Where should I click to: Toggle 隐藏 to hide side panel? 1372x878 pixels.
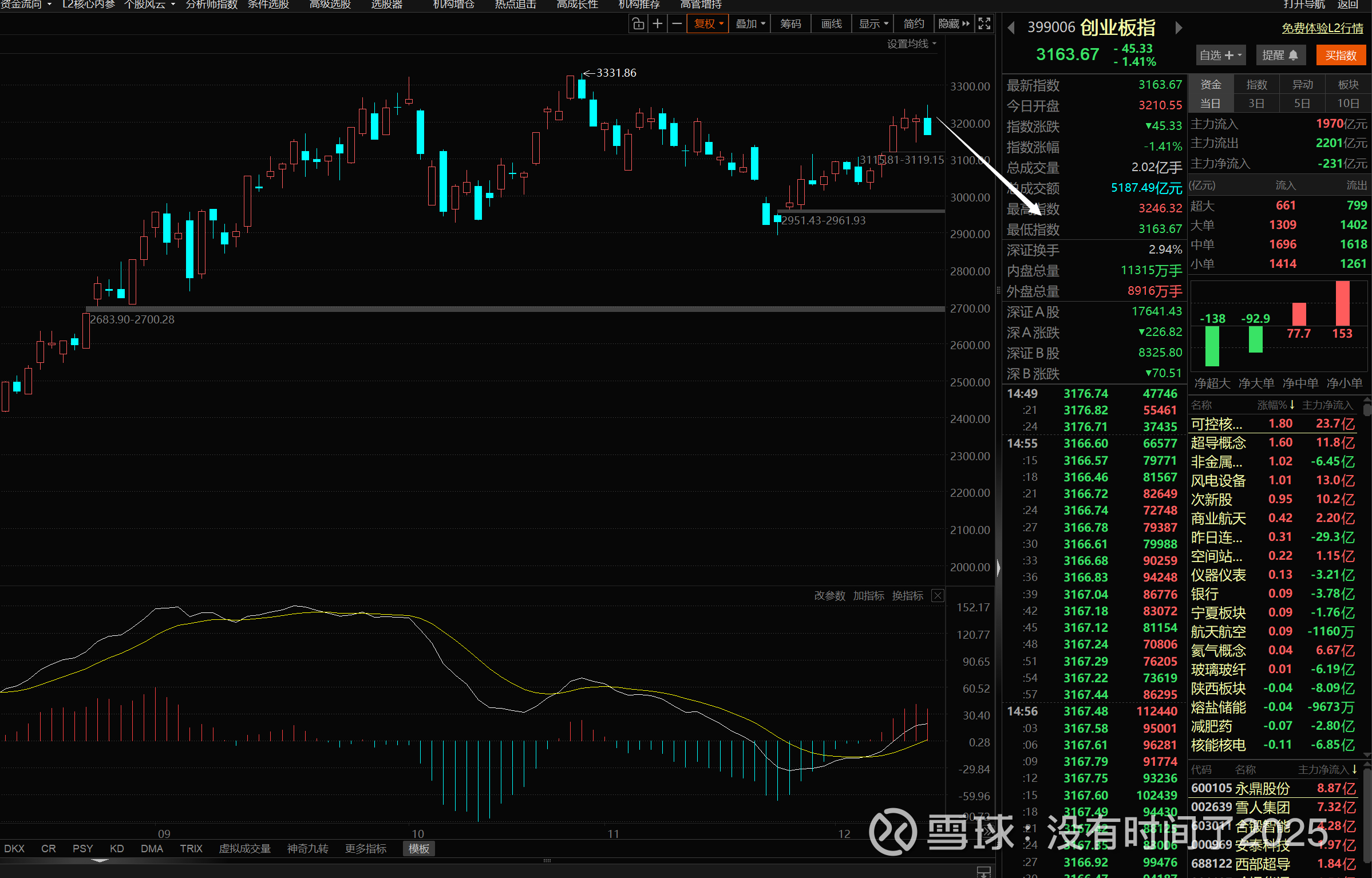coord(954,23)
